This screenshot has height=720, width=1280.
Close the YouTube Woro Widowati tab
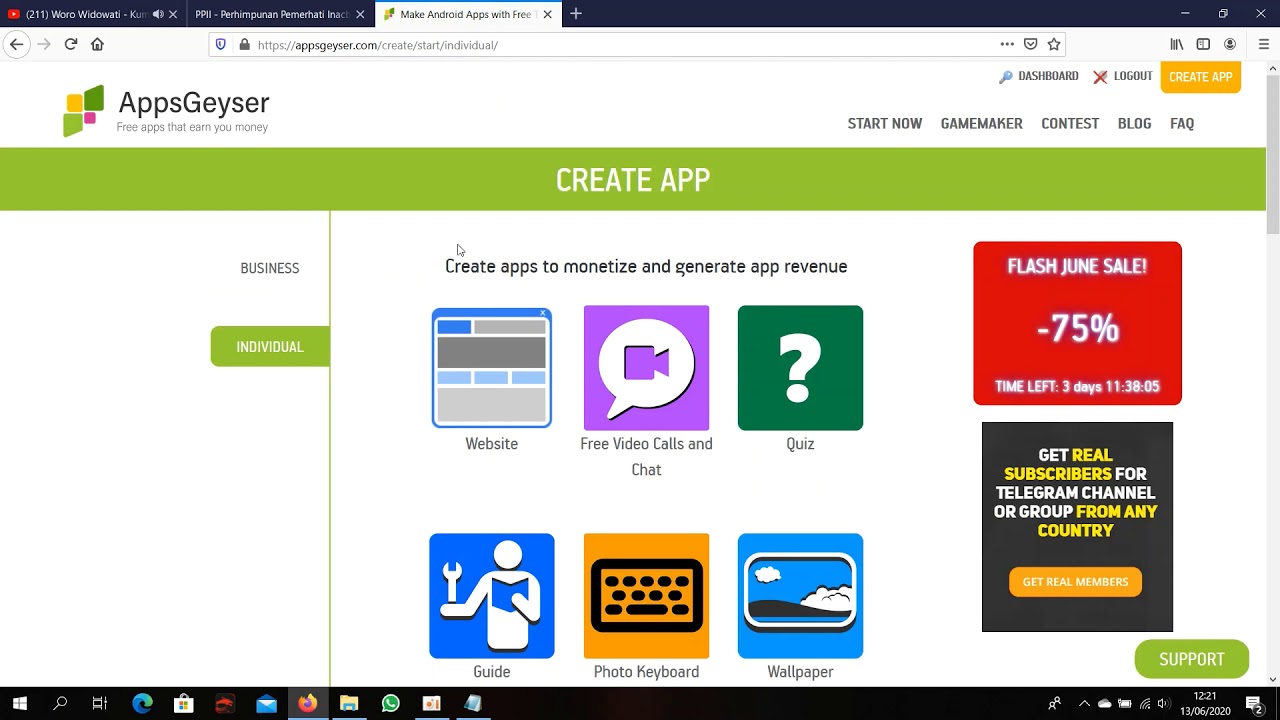coord(173,14)
